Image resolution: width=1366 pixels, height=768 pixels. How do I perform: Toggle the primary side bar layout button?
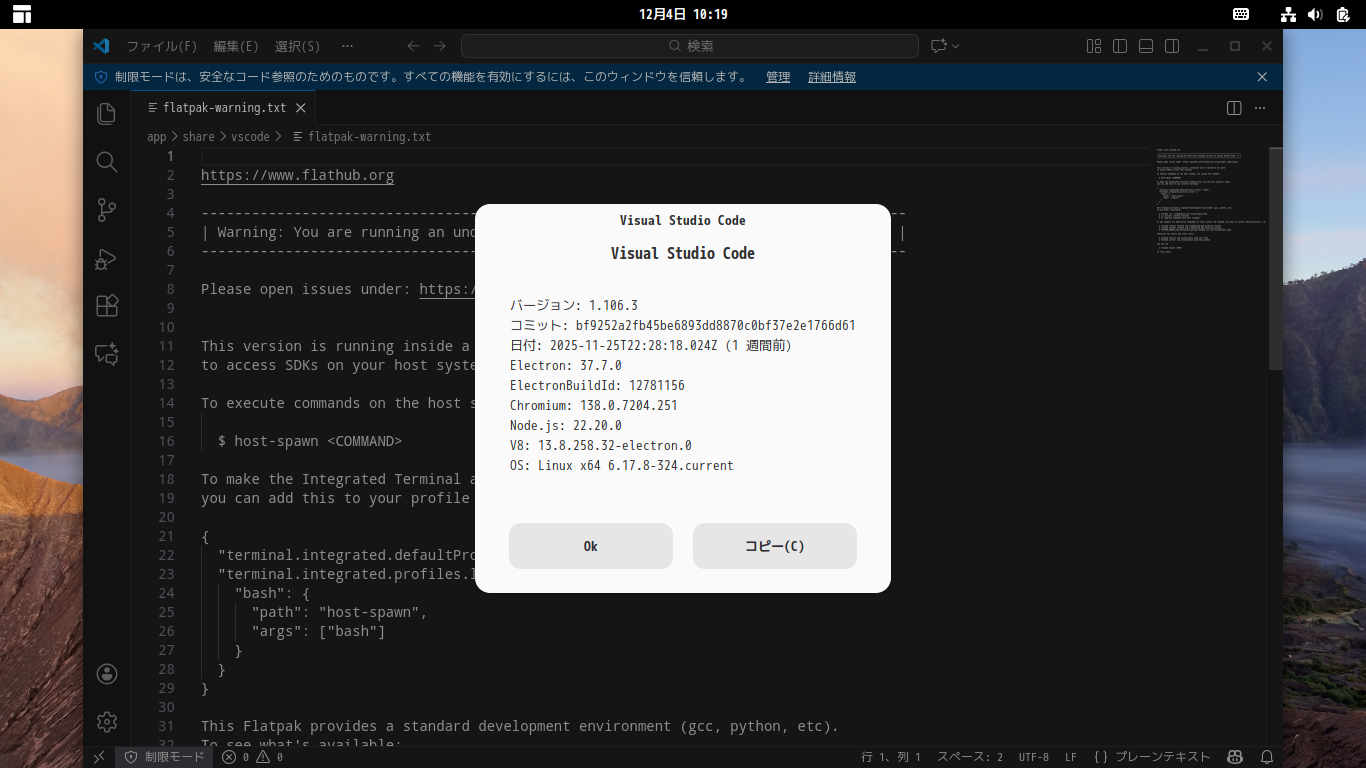[1120, 46]
